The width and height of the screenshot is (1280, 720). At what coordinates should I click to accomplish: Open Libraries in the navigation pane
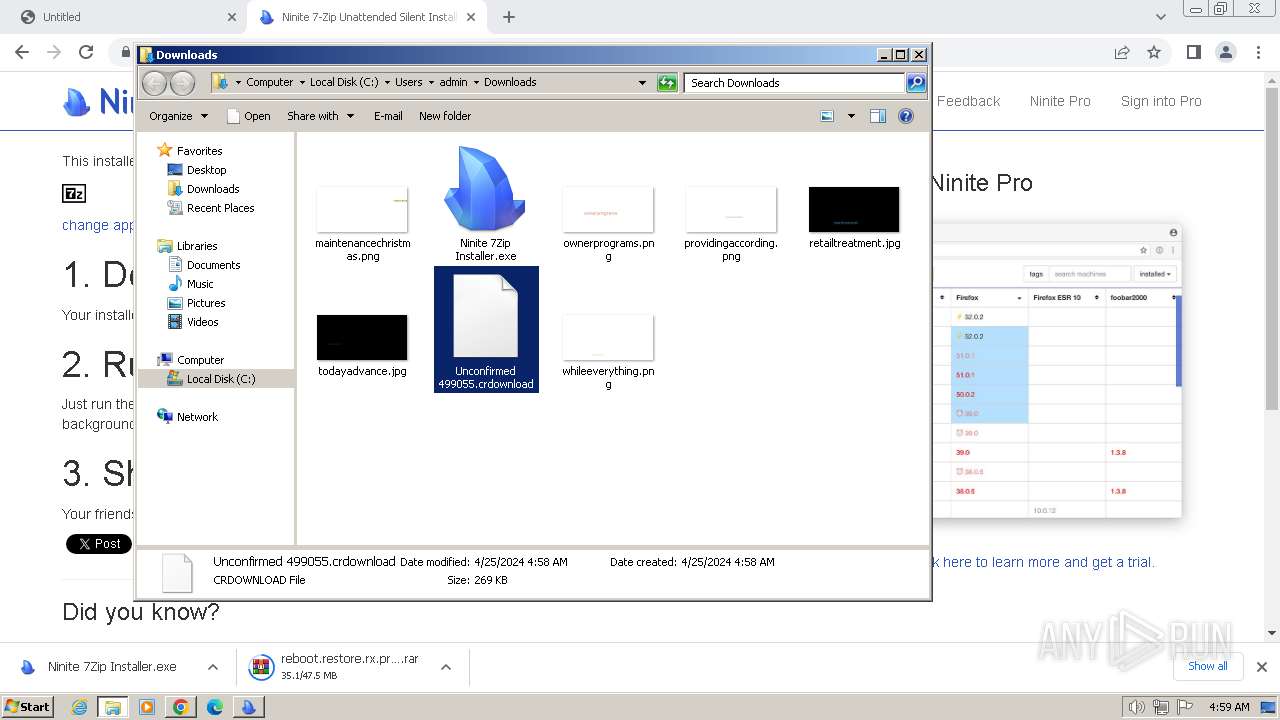tap(197, 246)
